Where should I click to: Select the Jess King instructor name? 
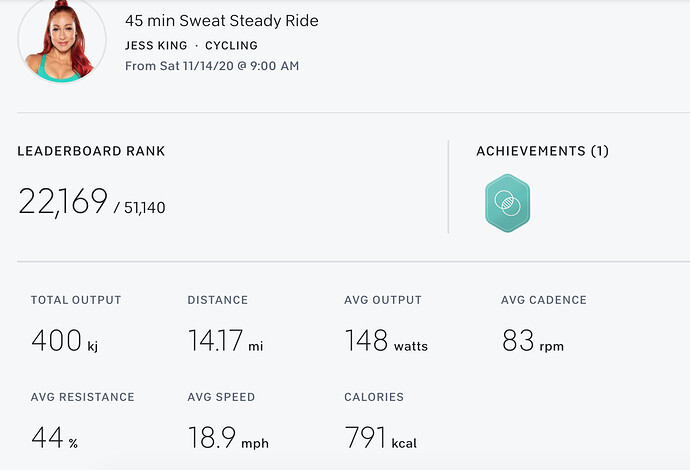tap(155, 45)
